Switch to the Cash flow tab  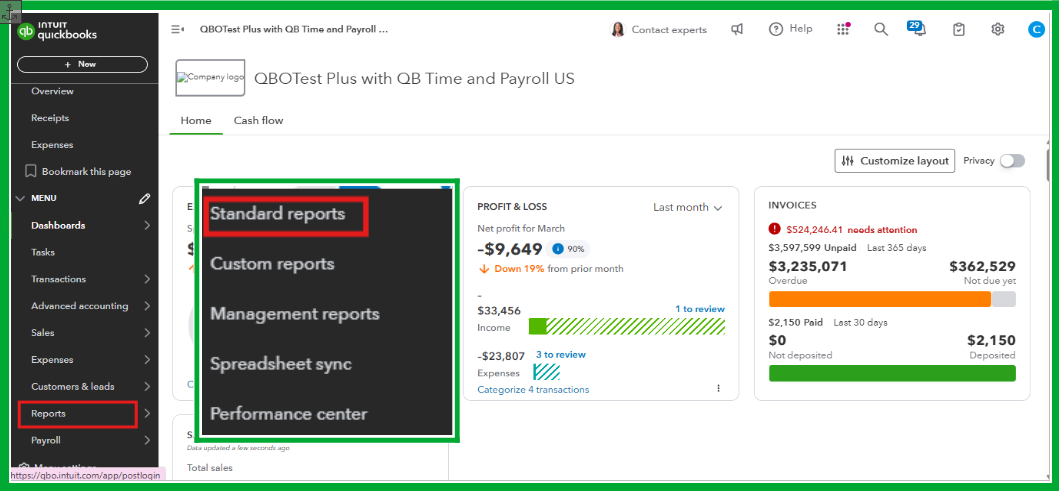(x=259, y=121)
